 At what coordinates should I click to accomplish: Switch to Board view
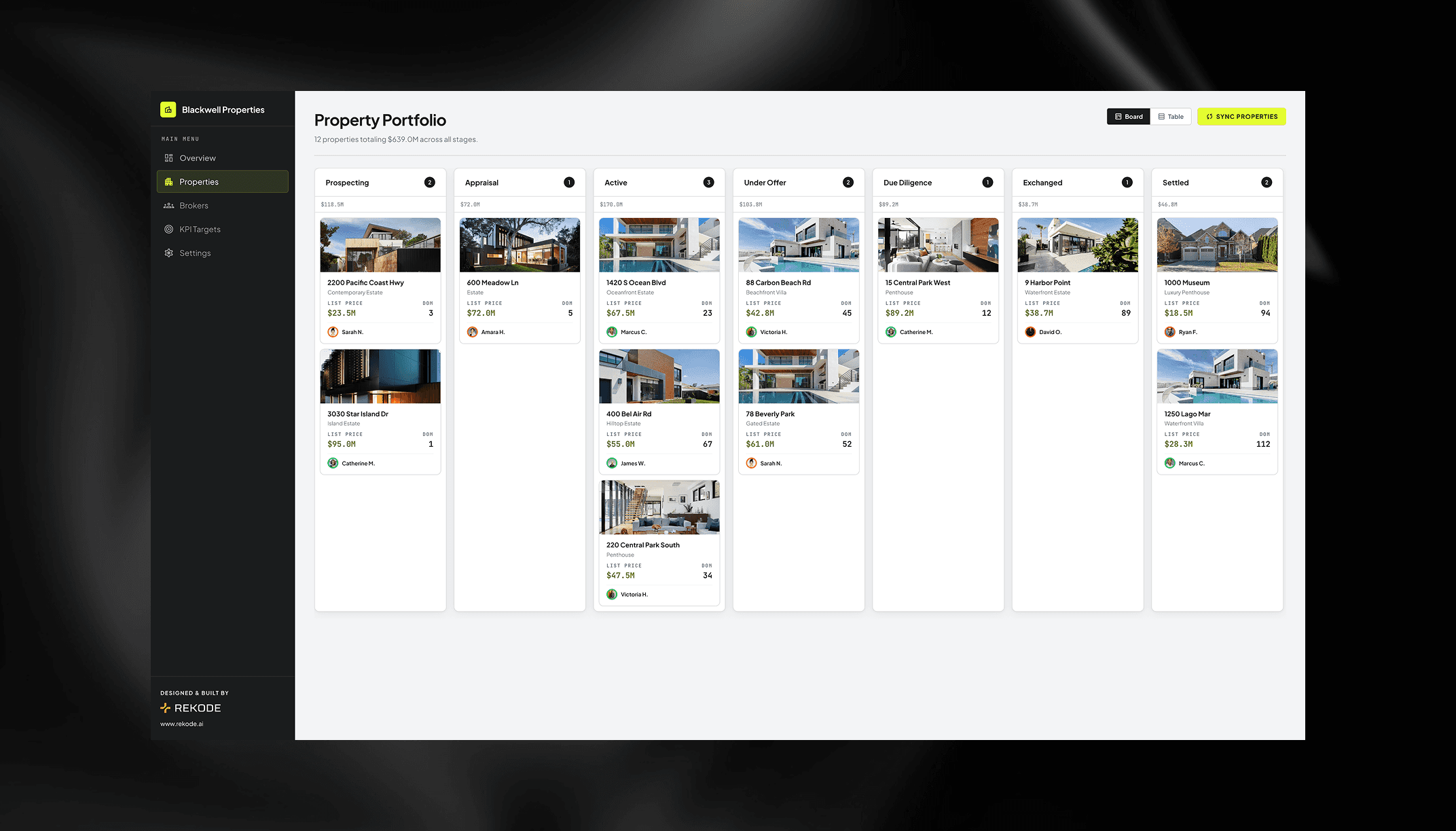click(x=1129, y=117)
